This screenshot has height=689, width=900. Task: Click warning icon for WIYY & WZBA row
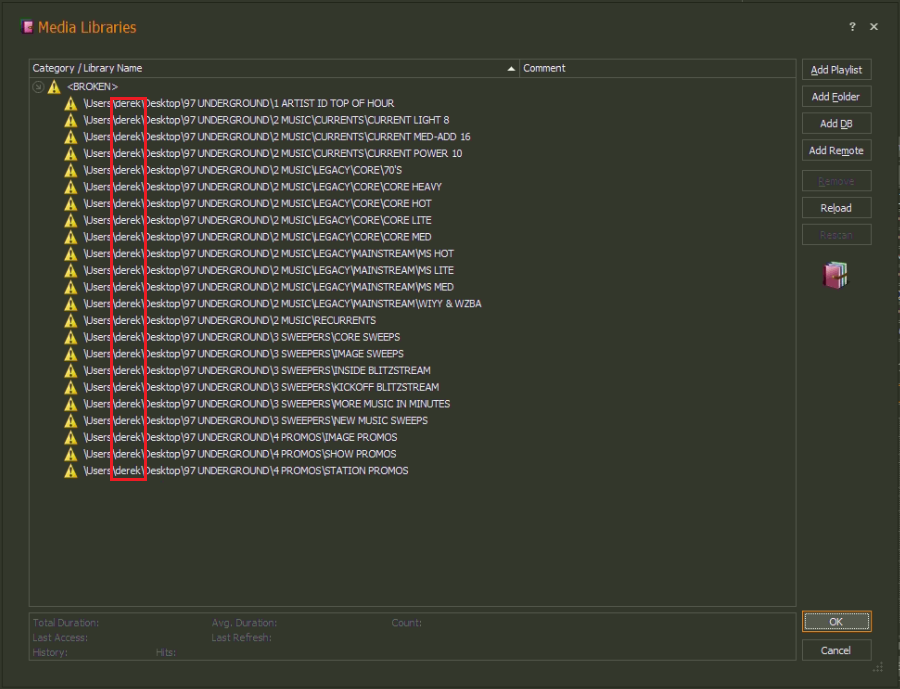[71, 303]
